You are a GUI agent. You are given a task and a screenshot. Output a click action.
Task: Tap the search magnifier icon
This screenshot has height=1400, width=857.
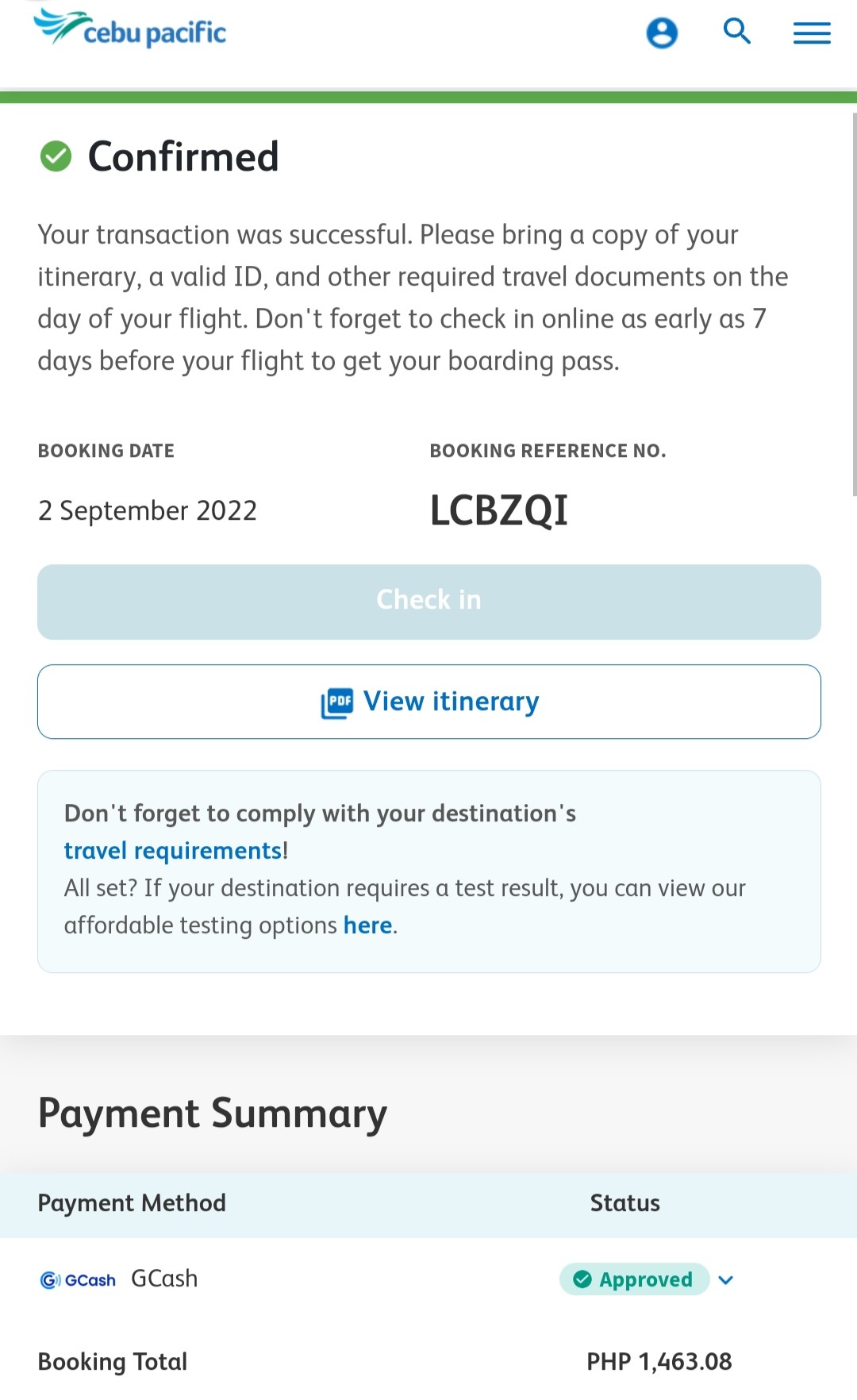tap(737, 32)
